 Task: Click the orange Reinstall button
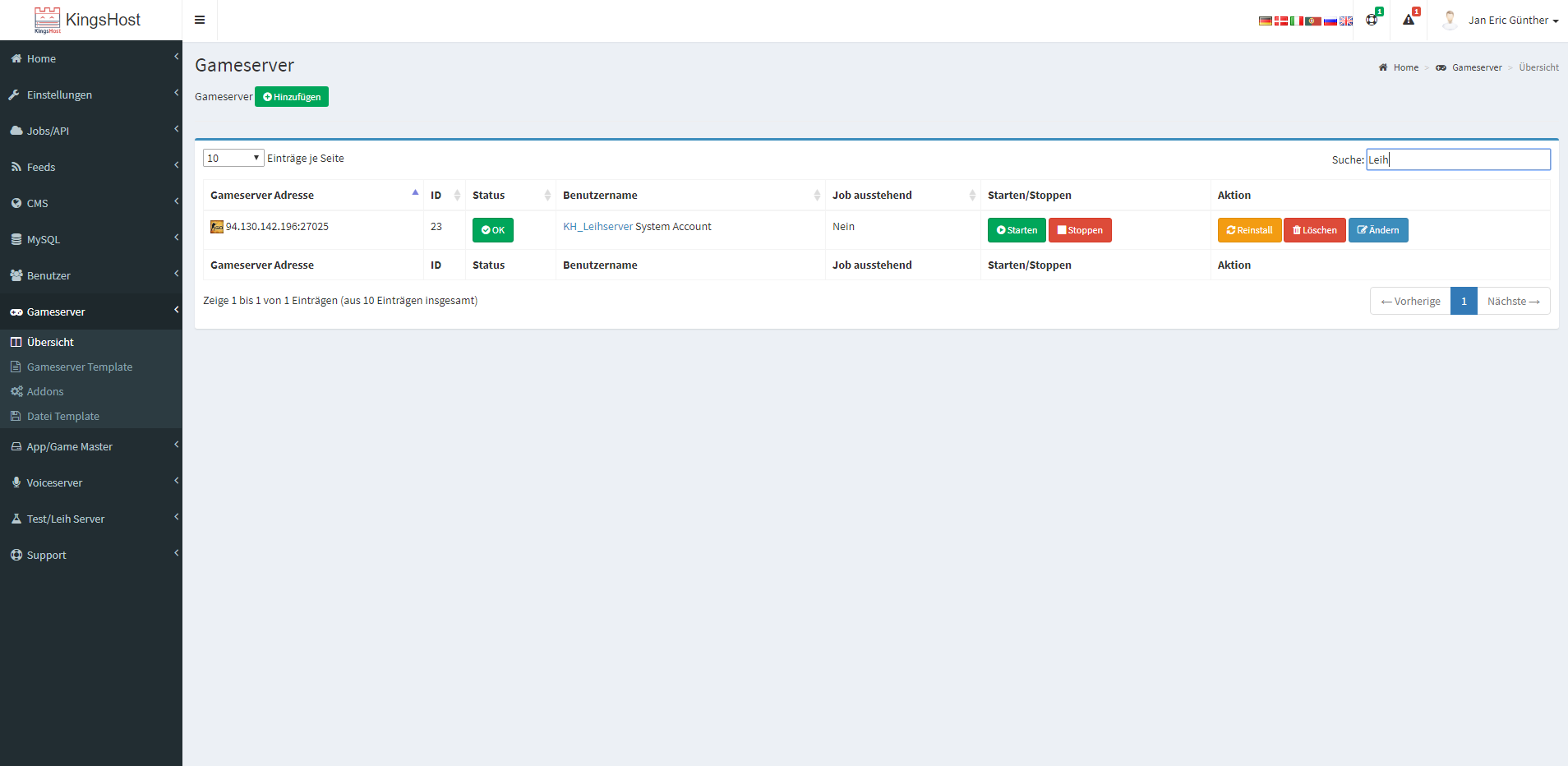(1249, 230)
